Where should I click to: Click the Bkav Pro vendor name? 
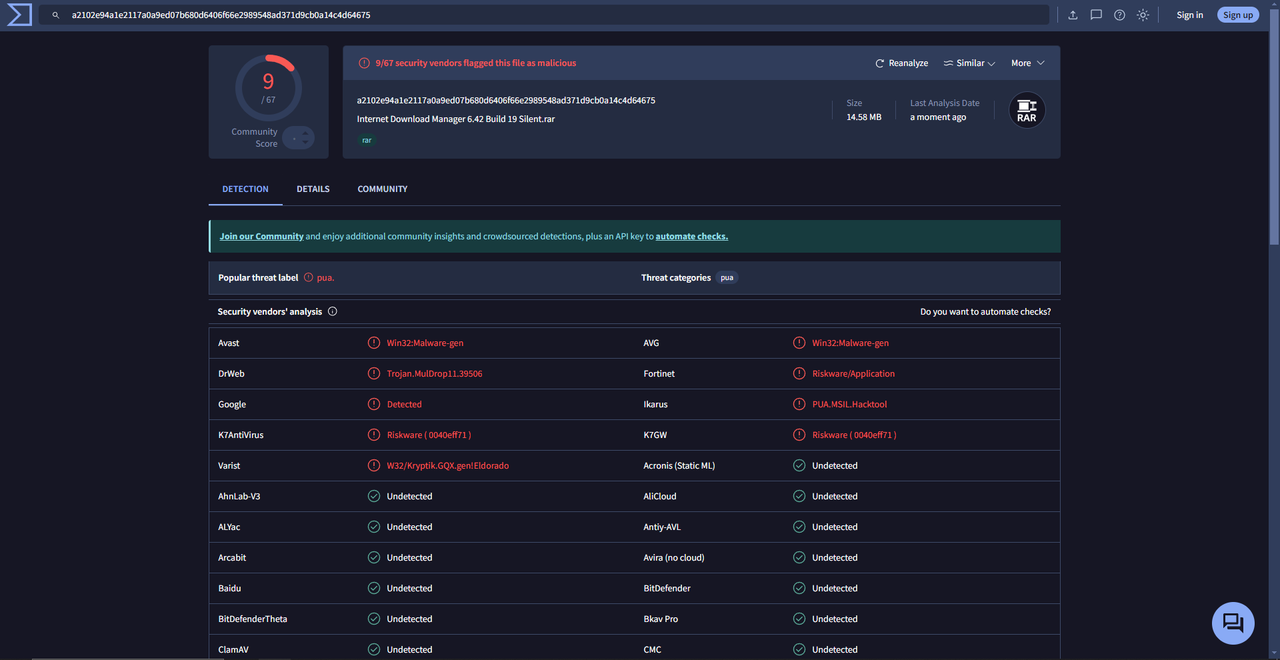(661, 619)
